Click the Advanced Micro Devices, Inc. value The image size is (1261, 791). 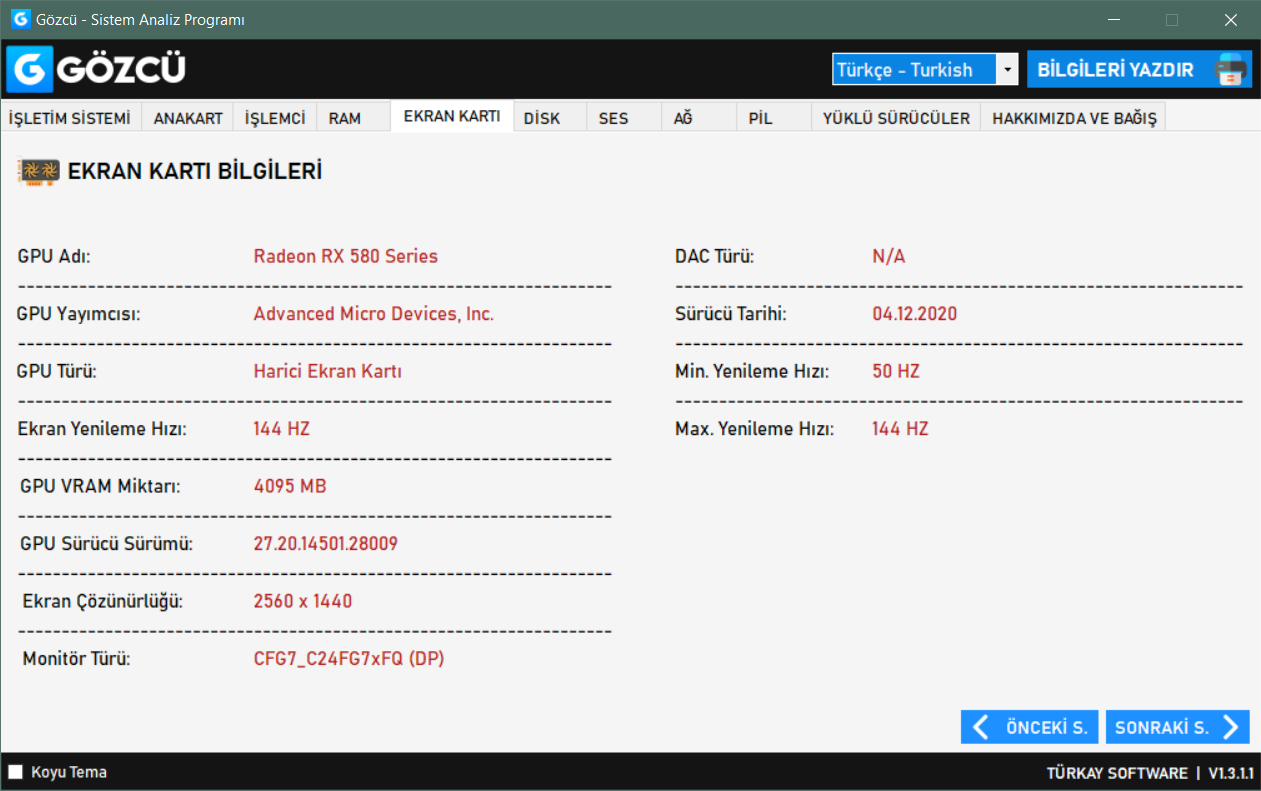pyautogui.click(x=373, y=314)
